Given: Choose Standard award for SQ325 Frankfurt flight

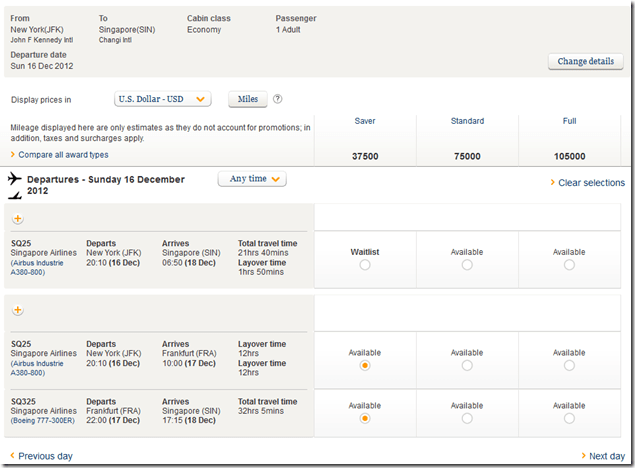Looking at the screenshot, I should coord(467,418).
